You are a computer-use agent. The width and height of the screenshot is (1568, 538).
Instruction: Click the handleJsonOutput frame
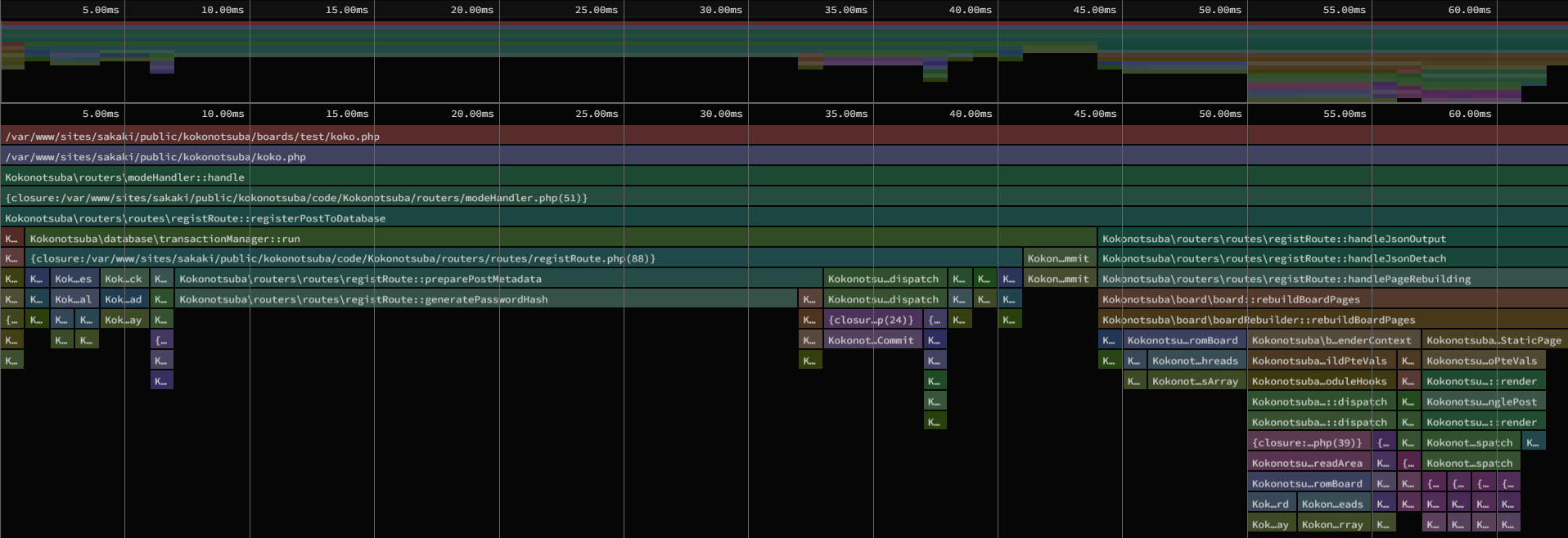coord(1331,239)
